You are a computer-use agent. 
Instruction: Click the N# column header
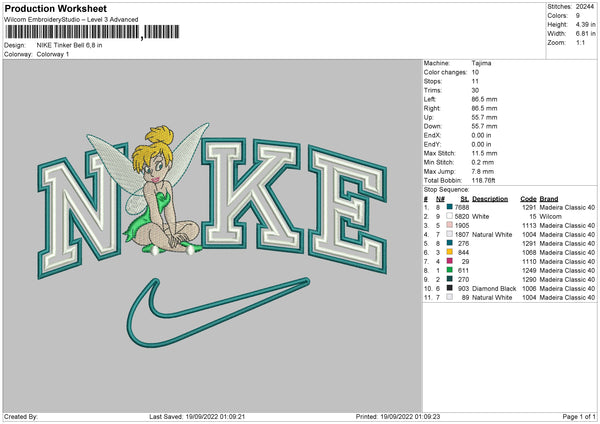pos(440,199)
